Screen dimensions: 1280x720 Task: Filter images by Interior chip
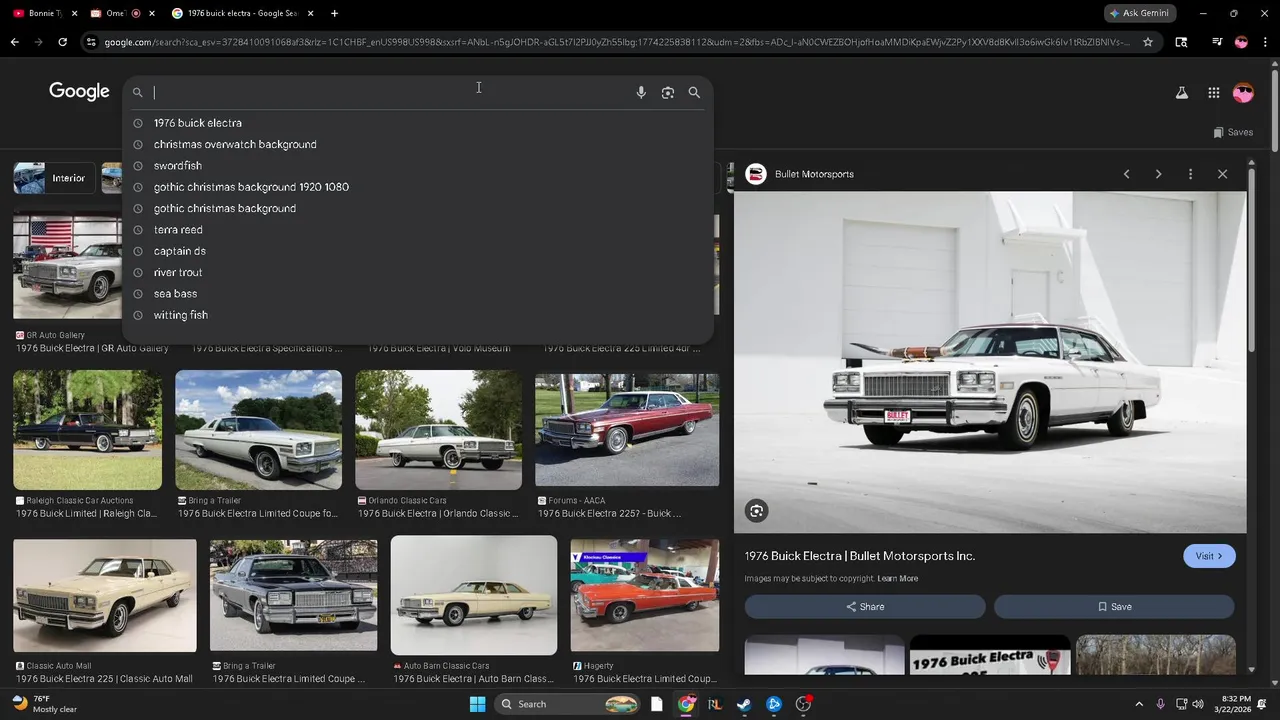pyautogui.click(x=55, y=178)
